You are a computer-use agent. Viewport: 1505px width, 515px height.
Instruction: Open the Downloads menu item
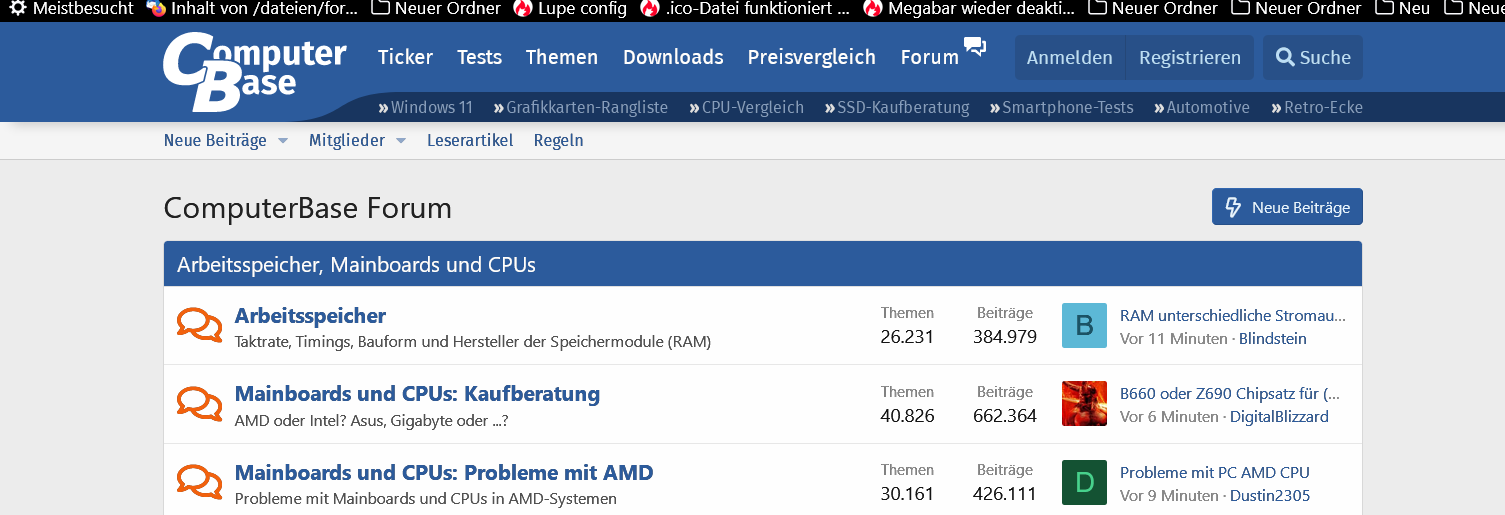click(x=673, y=58)
